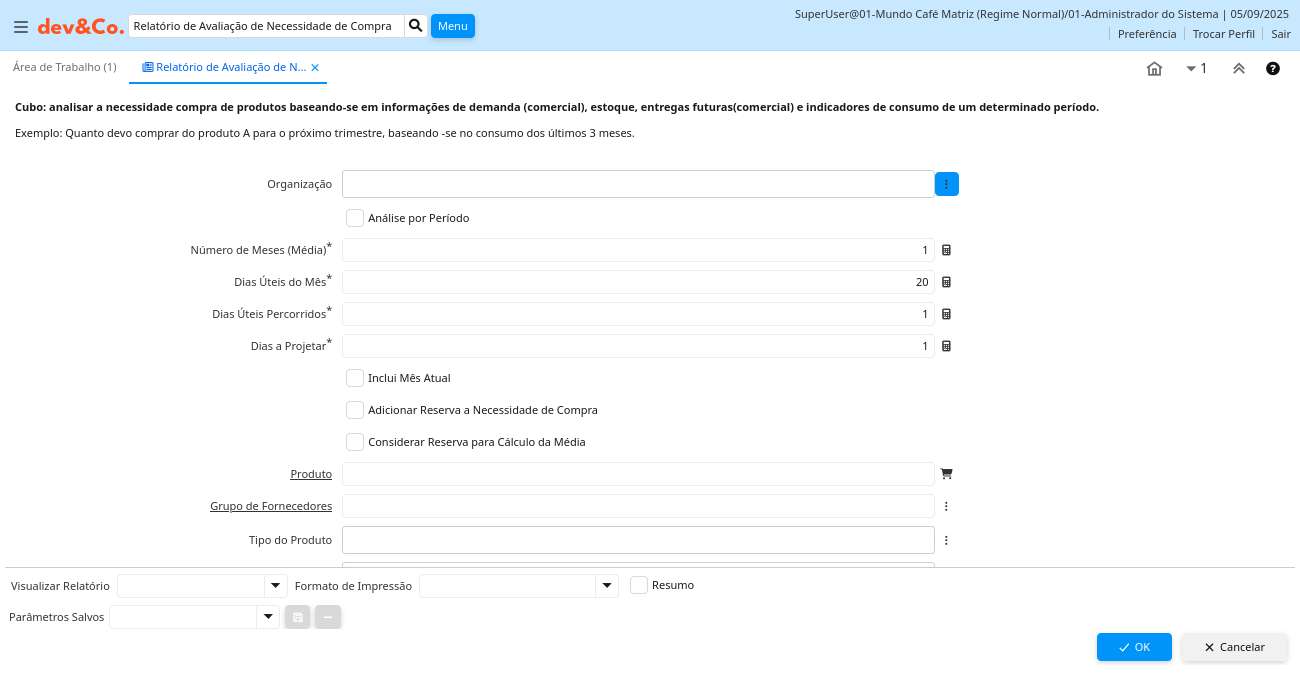Open the hamburger navigation menu

(x=20, y=27)
